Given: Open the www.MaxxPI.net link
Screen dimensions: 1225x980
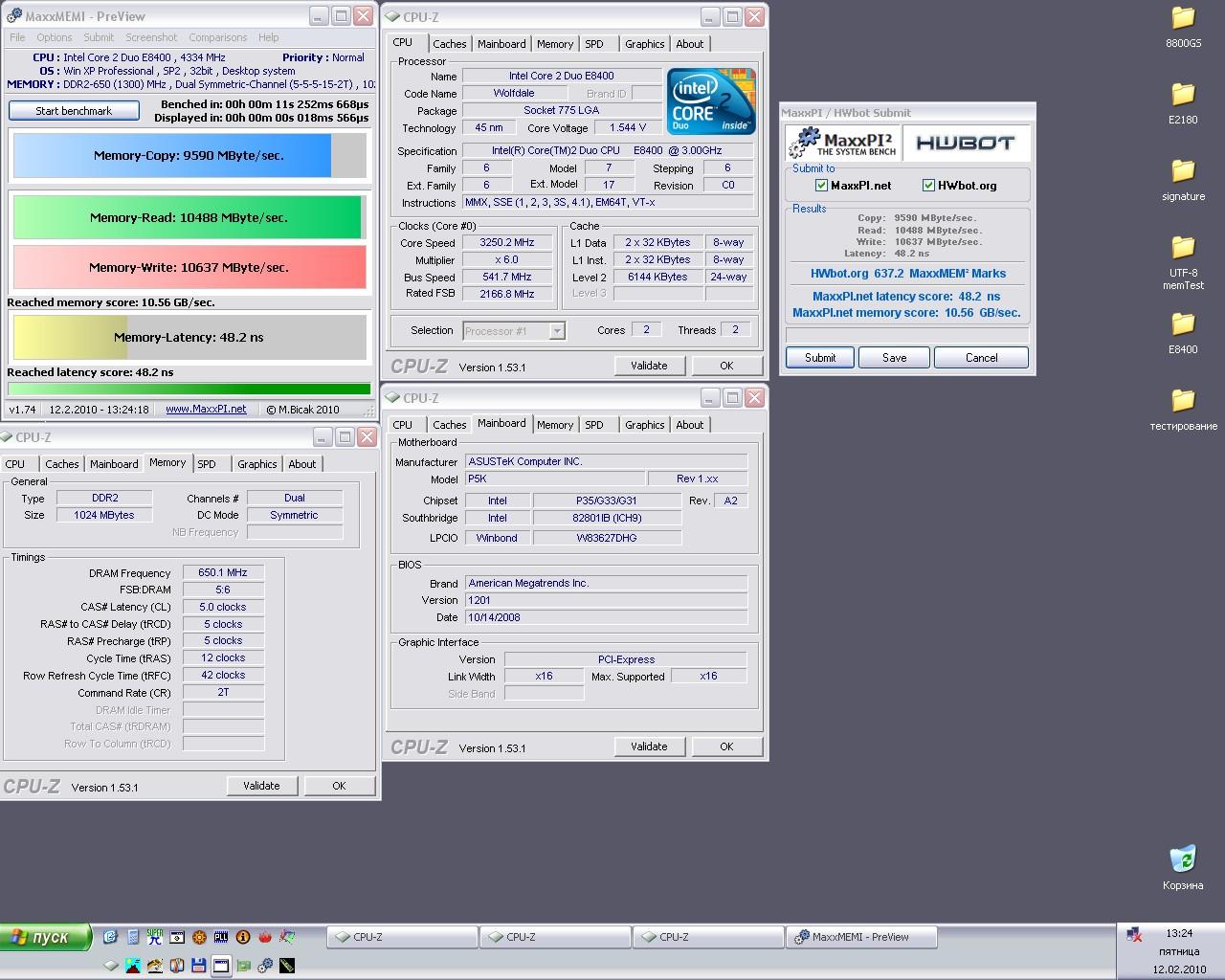Looking at the screenshot, I should pos(206,409).
